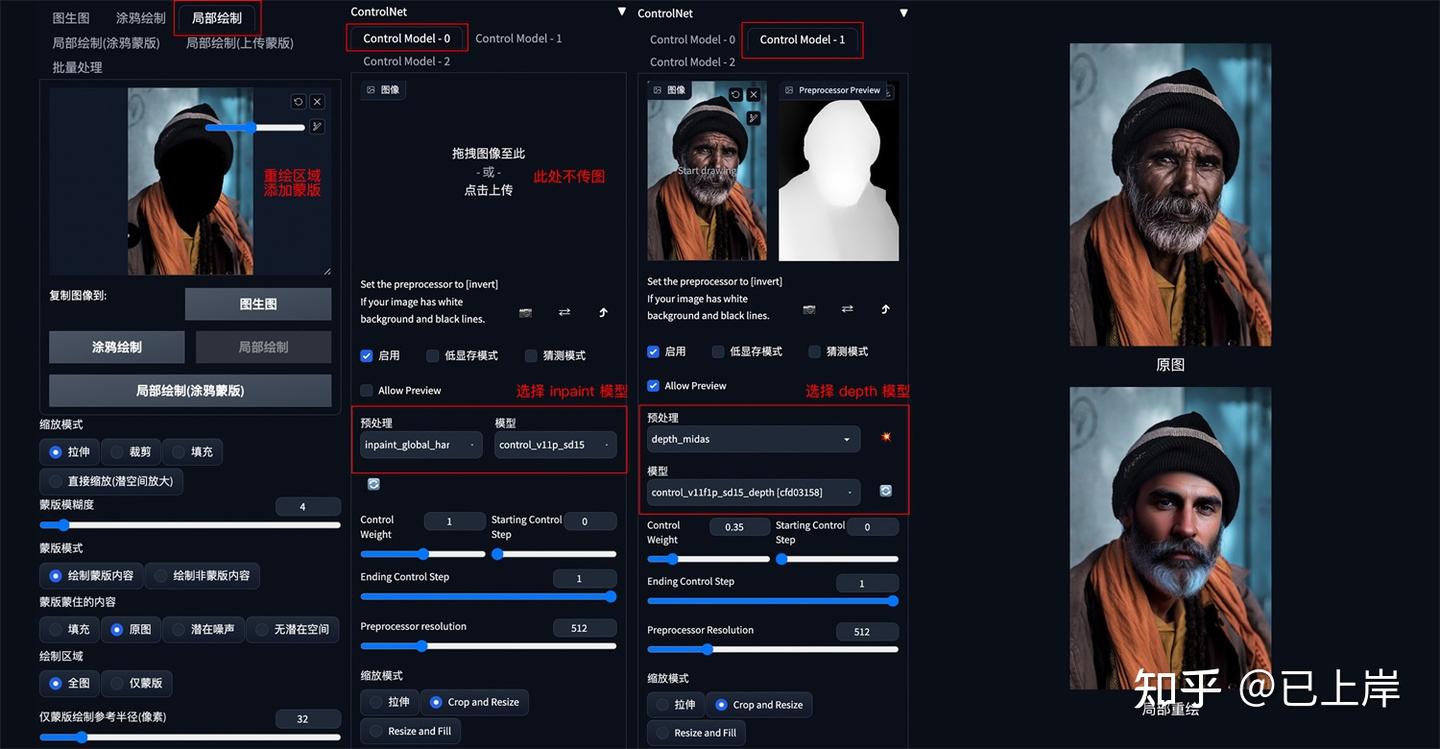Switch to 涂鸦绘制 tab
This screenshot has width=1440, height=749.
[x=141, y=18]
